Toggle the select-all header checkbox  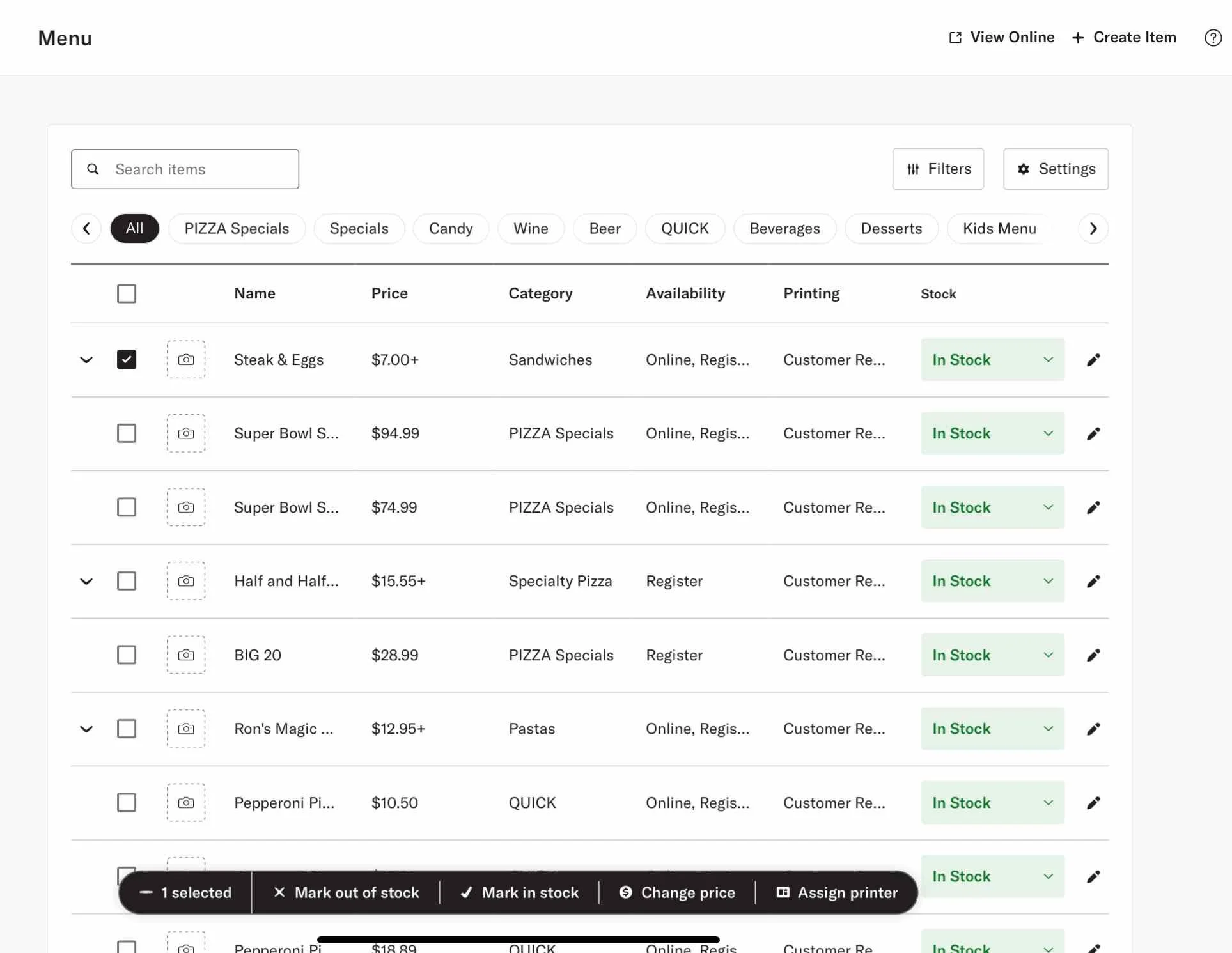coord(127,294)
